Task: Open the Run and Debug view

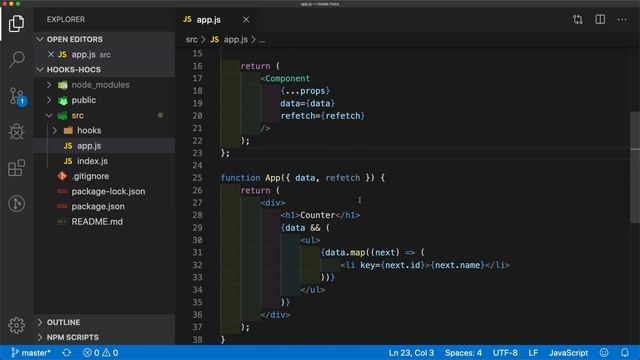Action: [x=17, y=131]
